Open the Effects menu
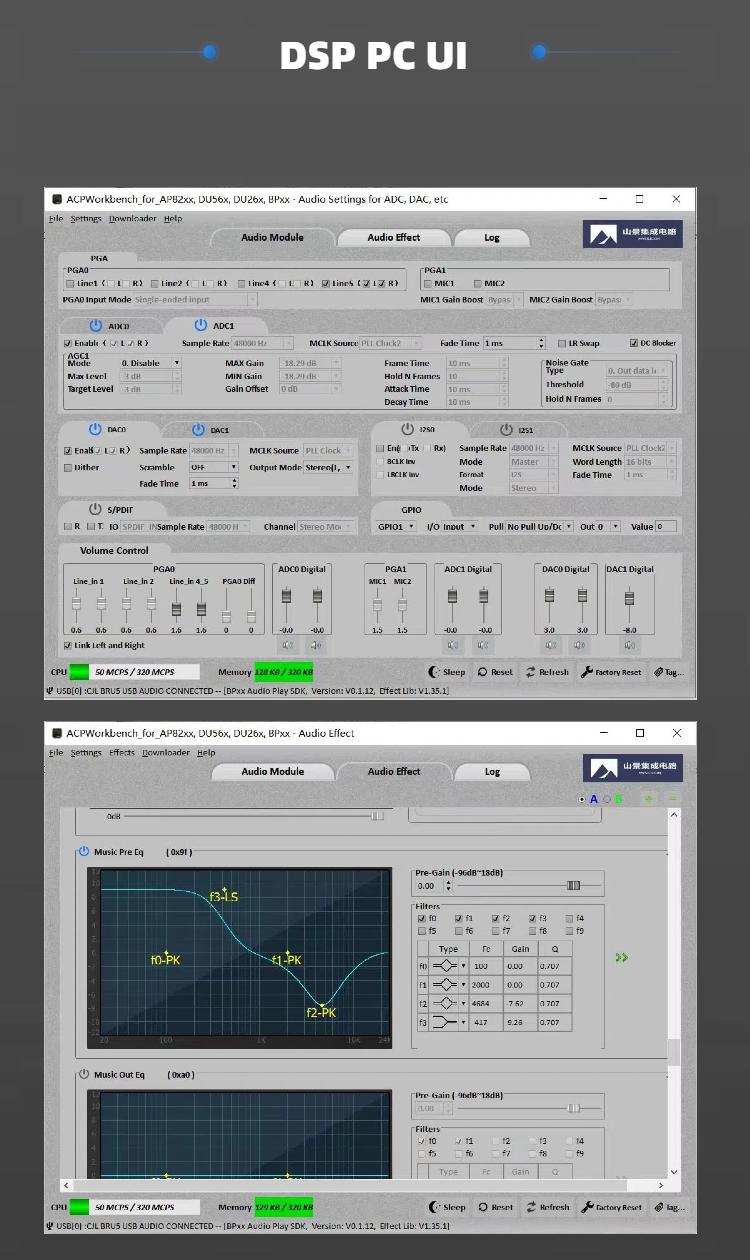 (122, 753)
